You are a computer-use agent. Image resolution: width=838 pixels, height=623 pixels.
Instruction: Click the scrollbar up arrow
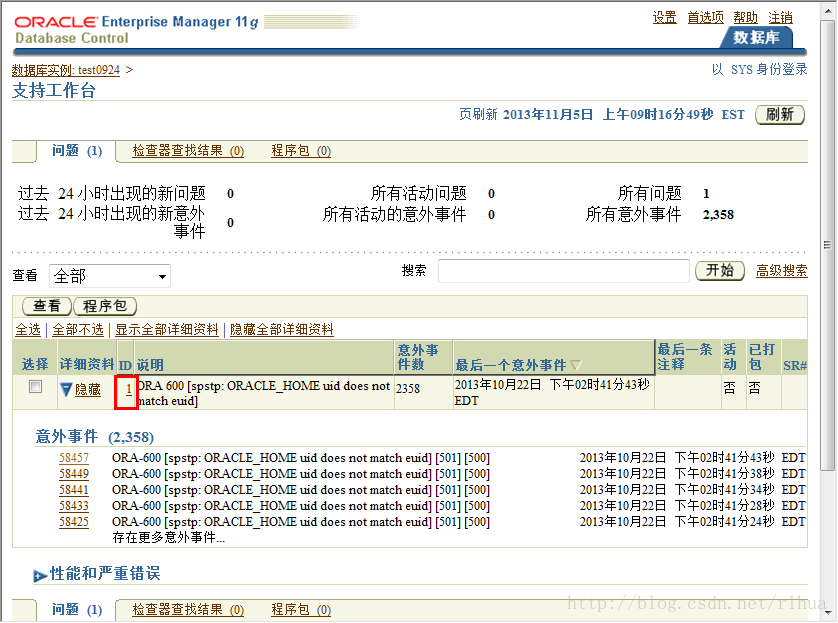coord(828,10)
